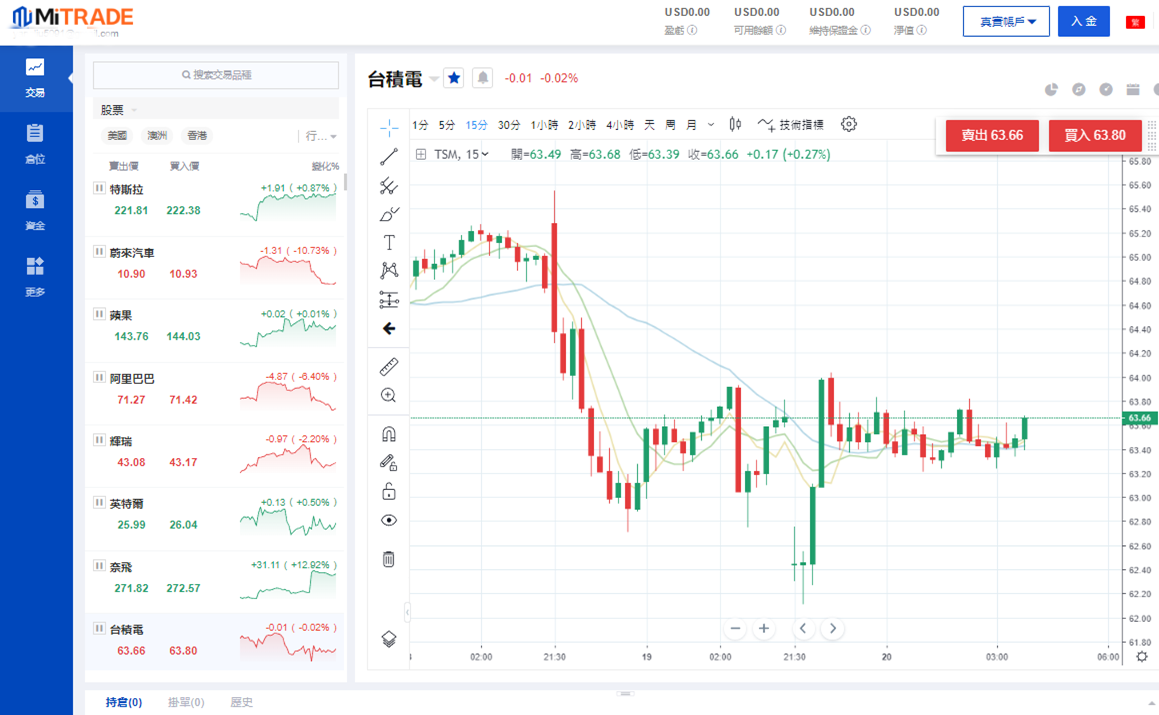Click the trash can to remove drawings
This screenshot has height=715, width=1159.
[389, 559]
